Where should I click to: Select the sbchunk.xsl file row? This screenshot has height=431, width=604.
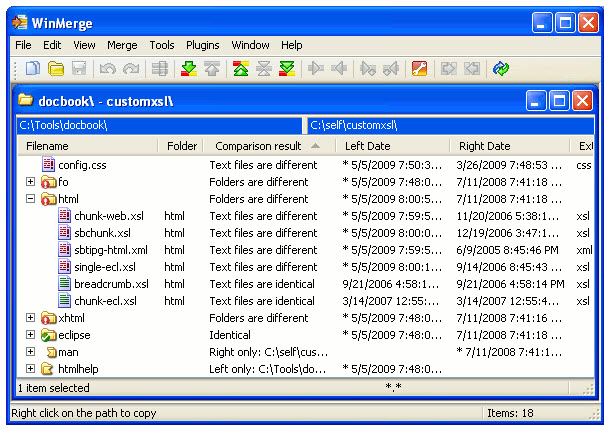point(305,233)
